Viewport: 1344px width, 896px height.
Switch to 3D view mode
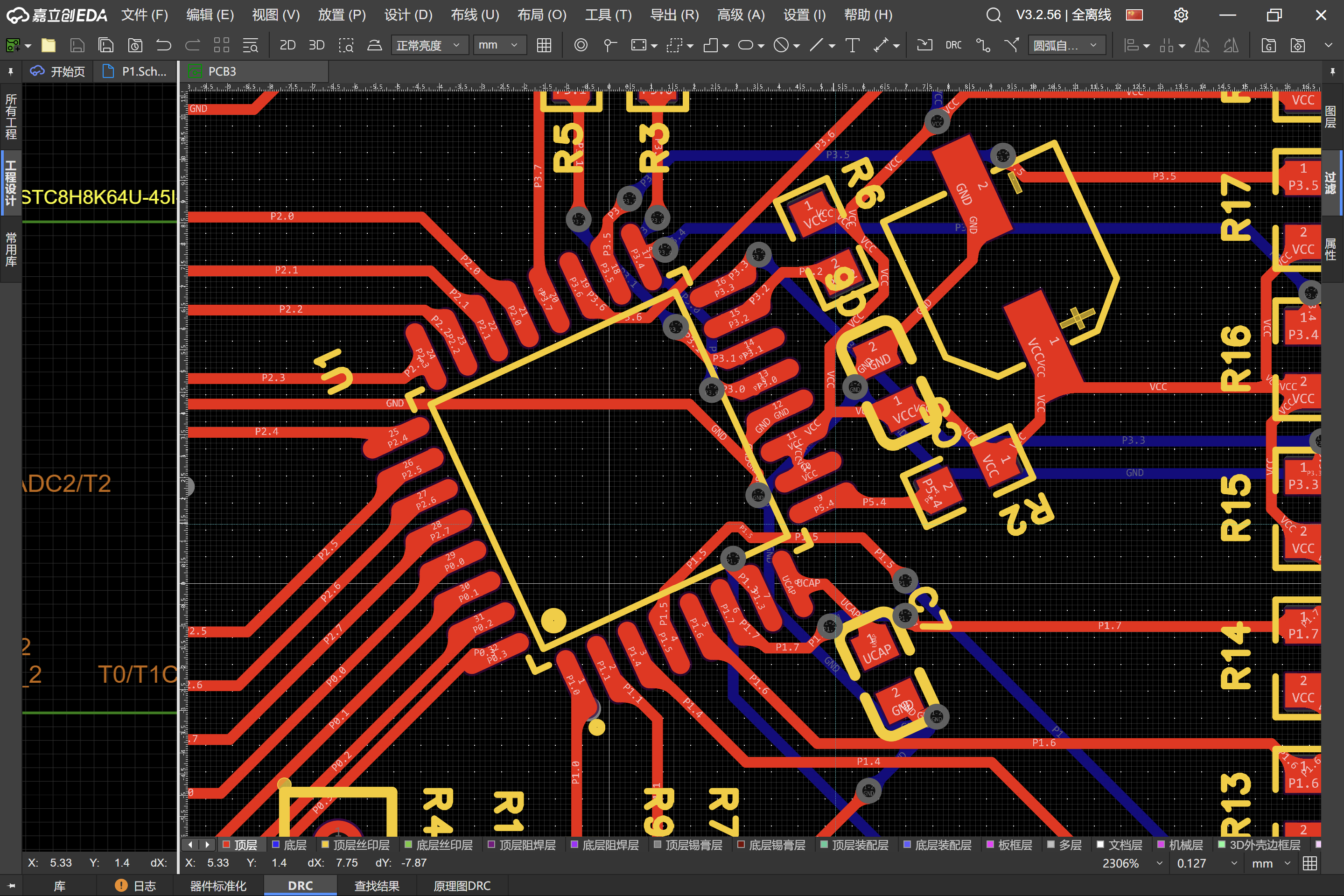tap(316, 45)
